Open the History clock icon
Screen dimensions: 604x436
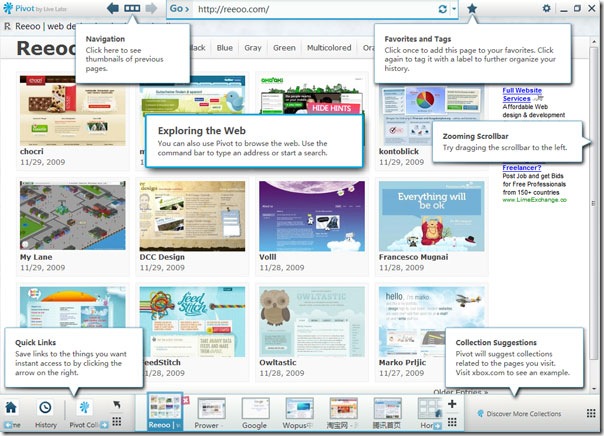pos(45,407)
